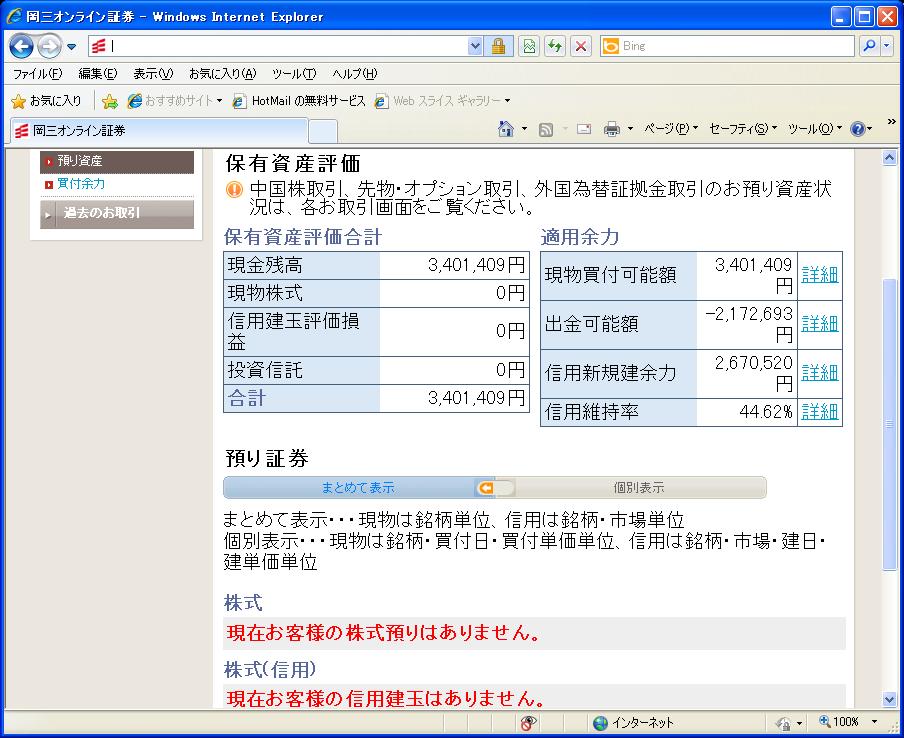Switch to まとめて表示 view
The image size is (904, 738).
click(x=357, y=488)
